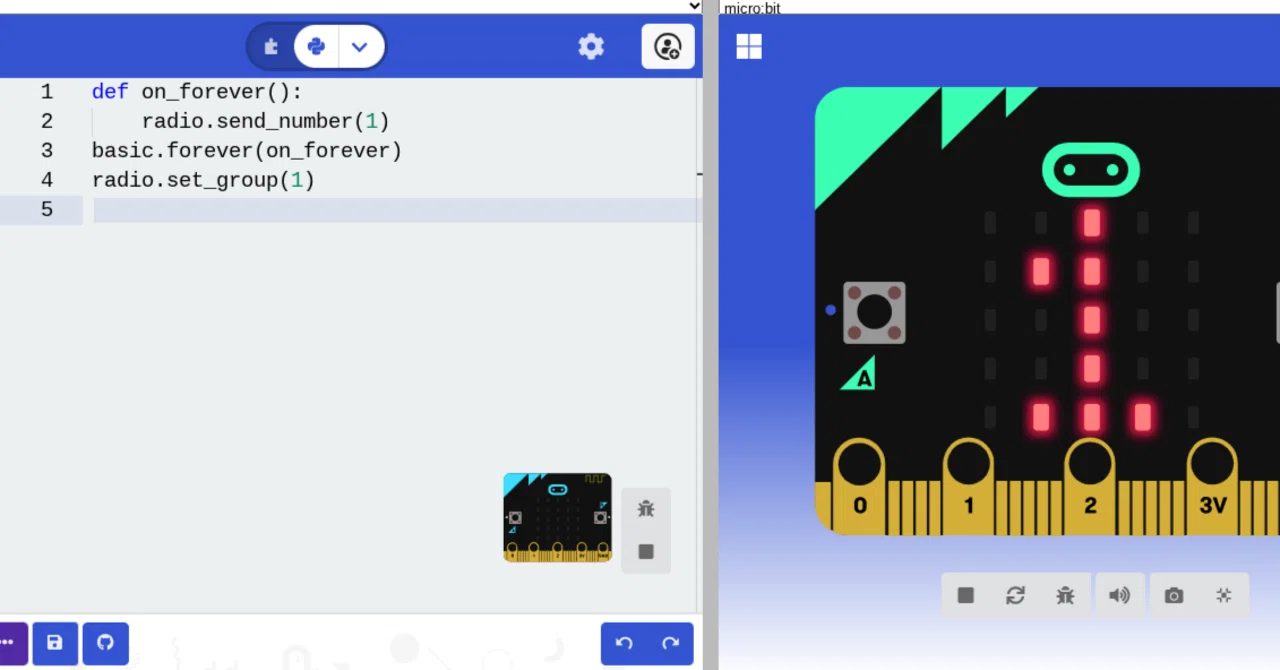This screenshot has height=670, width=1280.
Task: Toggle debug mode bug icon beside mini simulator
Action: pos(646,509)
